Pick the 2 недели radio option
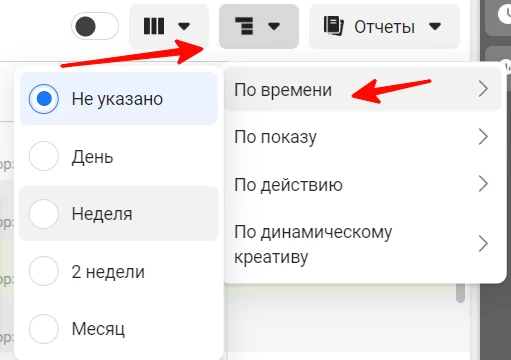Viewport: 511px width, 360px height. coord(44,271)
